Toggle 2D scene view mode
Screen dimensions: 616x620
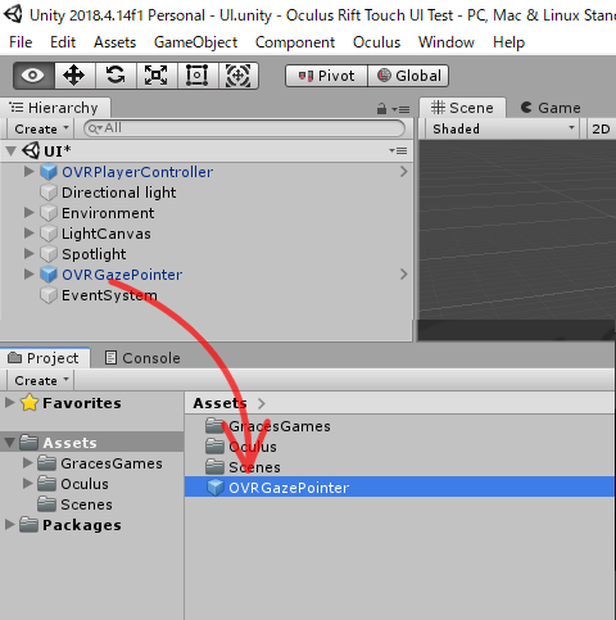point(601,129)
